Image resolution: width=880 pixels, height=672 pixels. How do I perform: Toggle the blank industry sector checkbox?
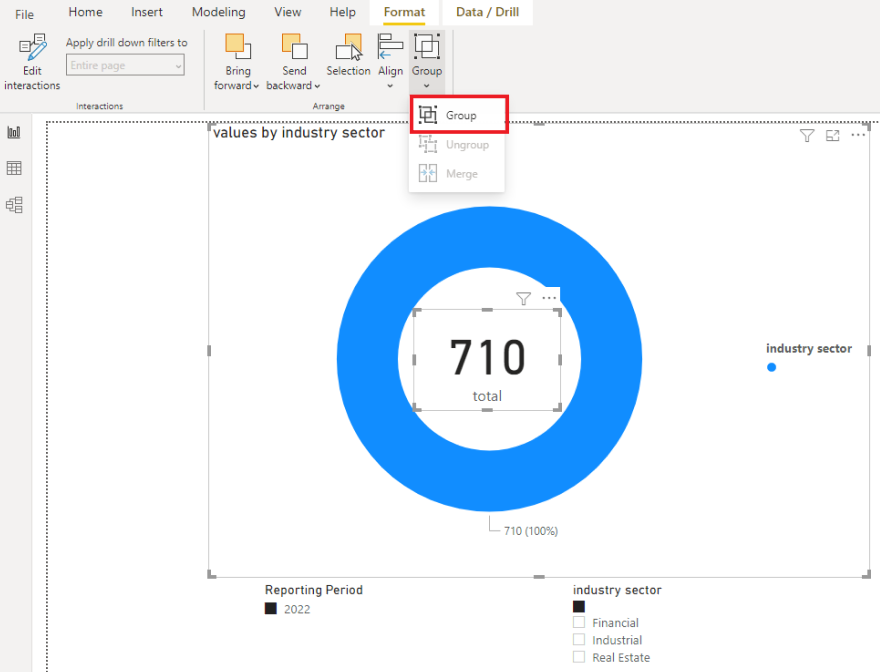[579, 606]
